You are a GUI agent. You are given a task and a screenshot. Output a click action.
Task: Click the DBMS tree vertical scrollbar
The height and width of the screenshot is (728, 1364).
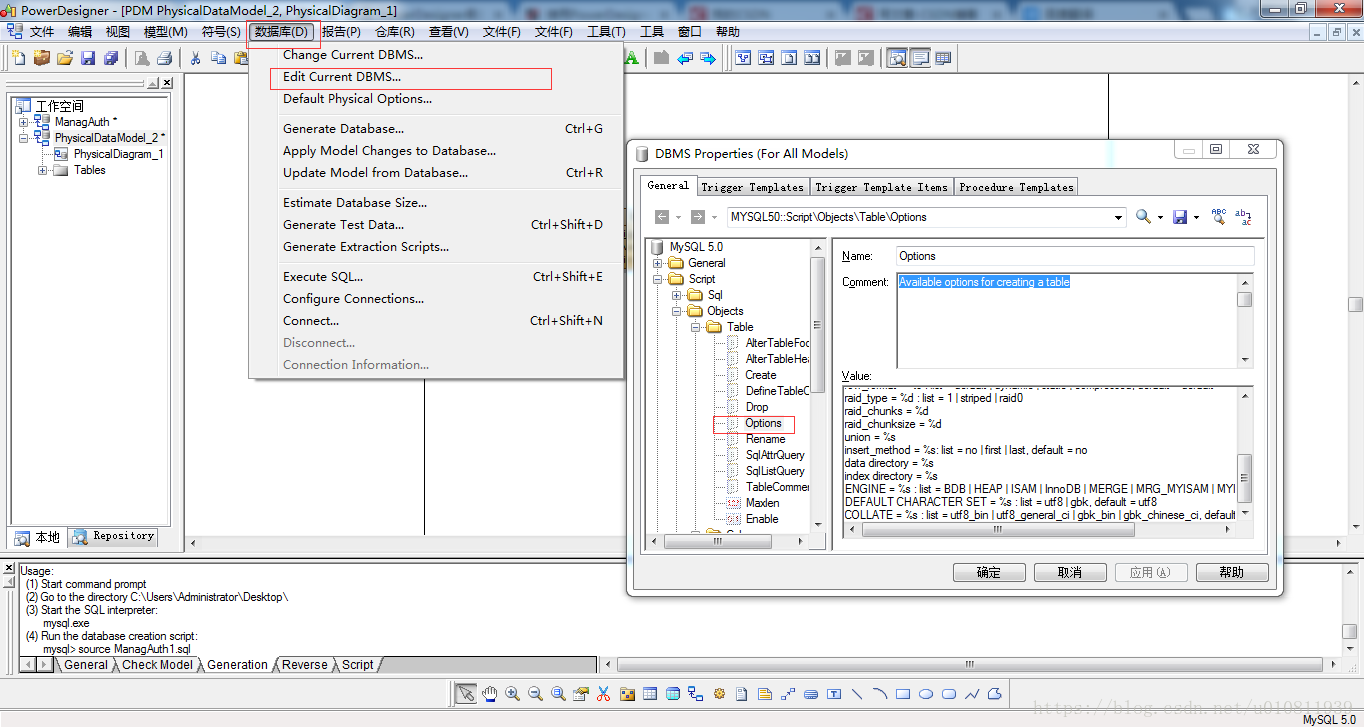pyautogui.click(x=818, y=385)
